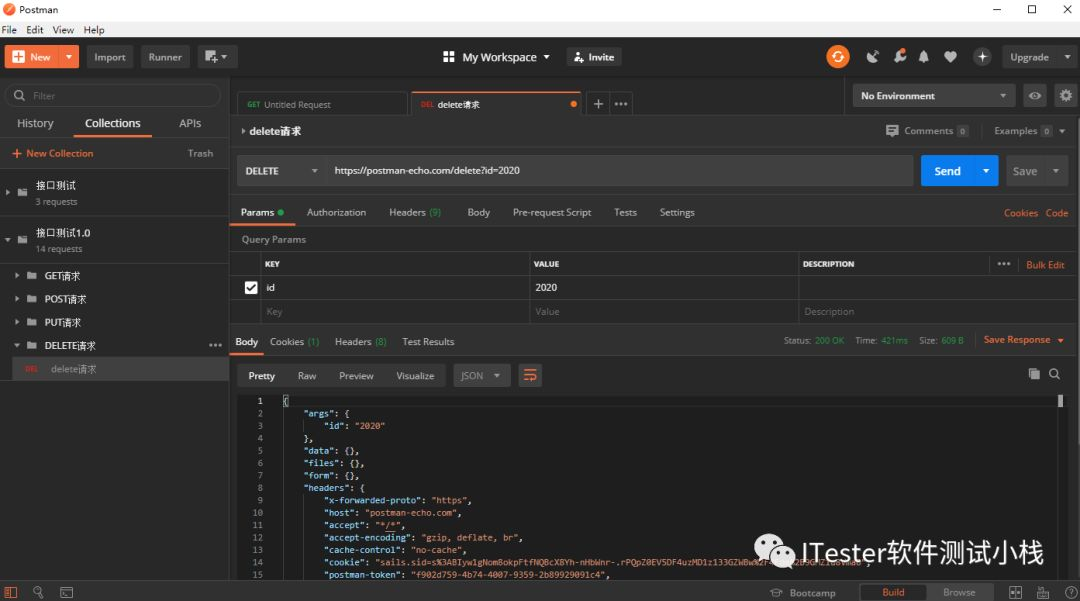This screenshot has height=601, width=1080.
Task: Click the request URL input field
Action: pos(619,171)
